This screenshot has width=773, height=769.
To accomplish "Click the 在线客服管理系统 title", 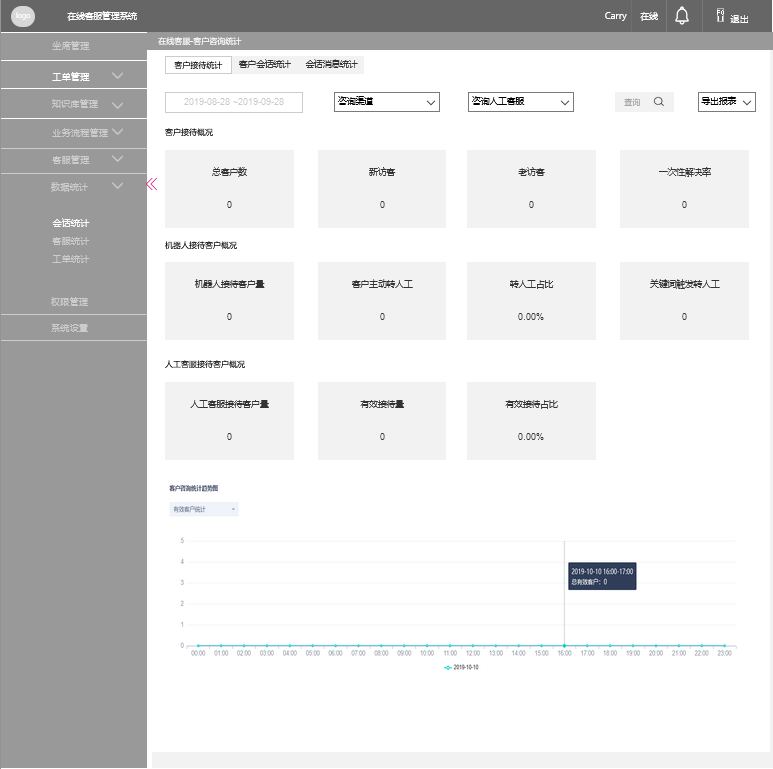I will (x=102, y=16).
